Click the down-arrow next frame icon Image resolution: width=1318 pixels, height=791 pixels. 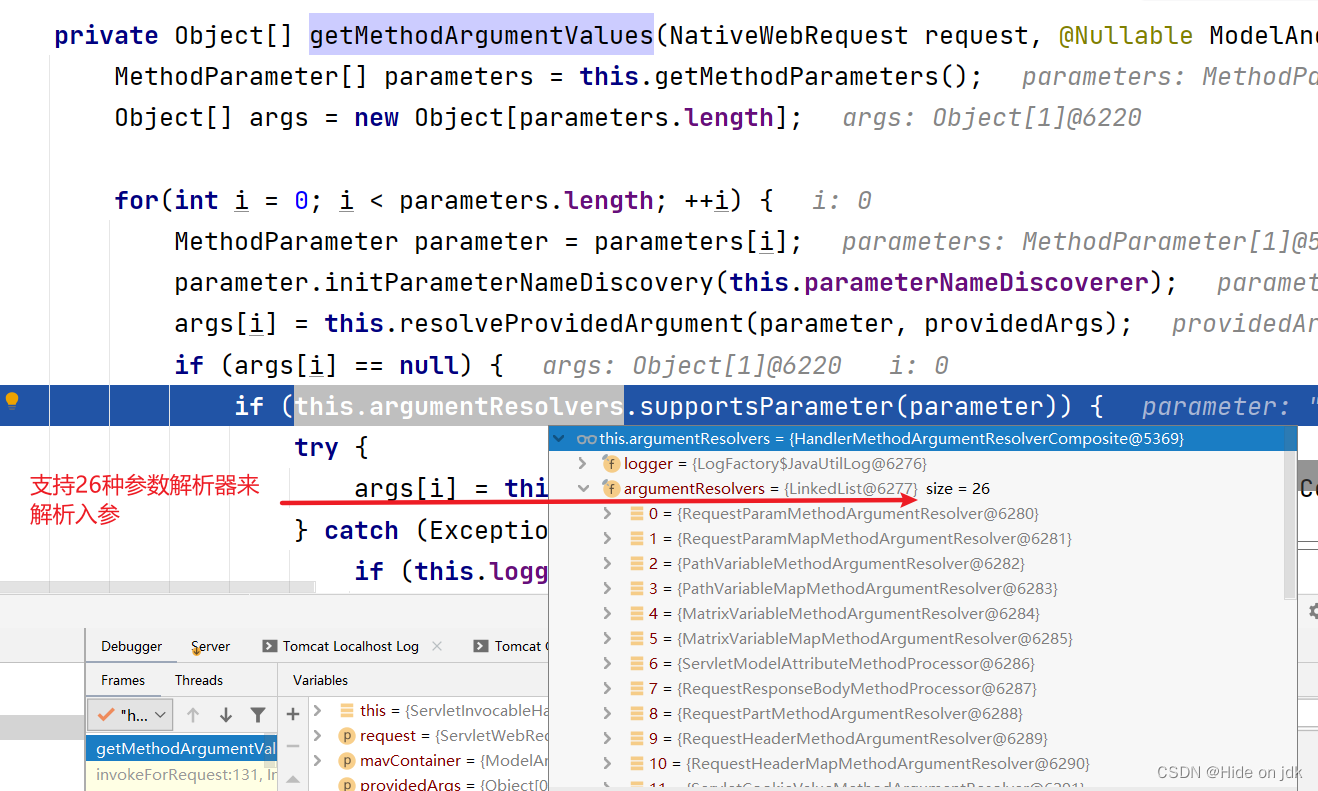click(226, 716)
